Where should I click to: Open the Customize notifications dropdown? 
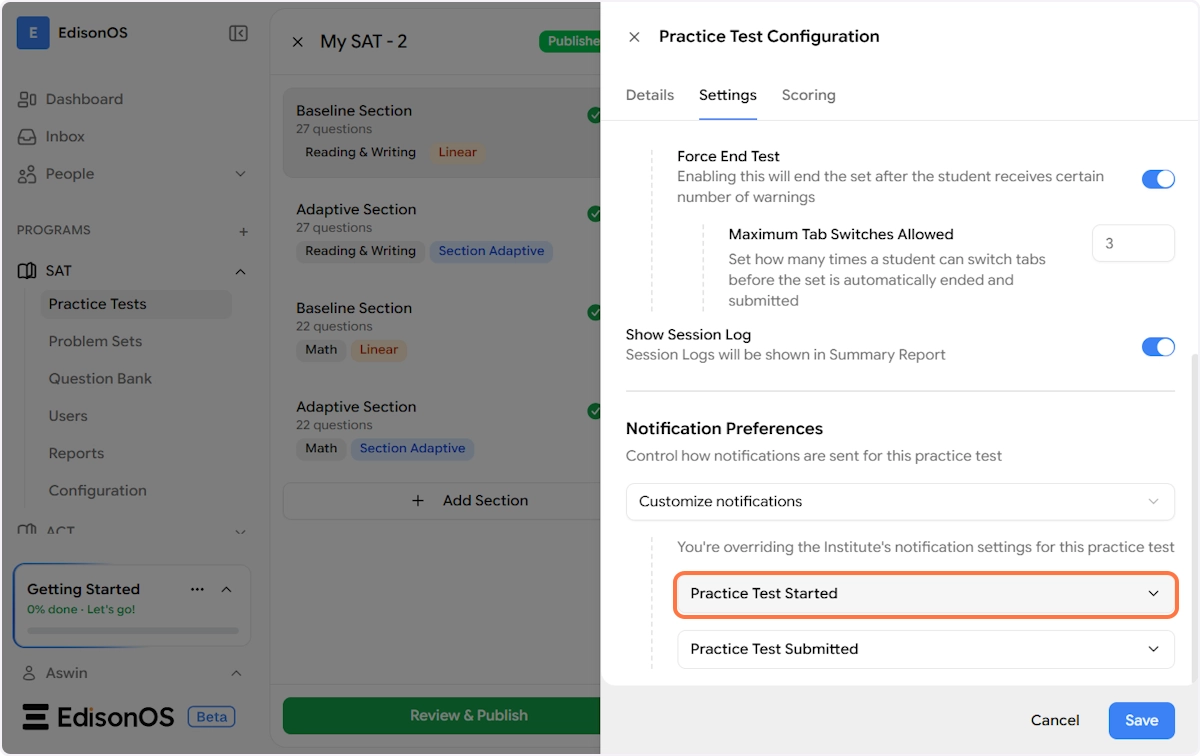click(900, 501)
